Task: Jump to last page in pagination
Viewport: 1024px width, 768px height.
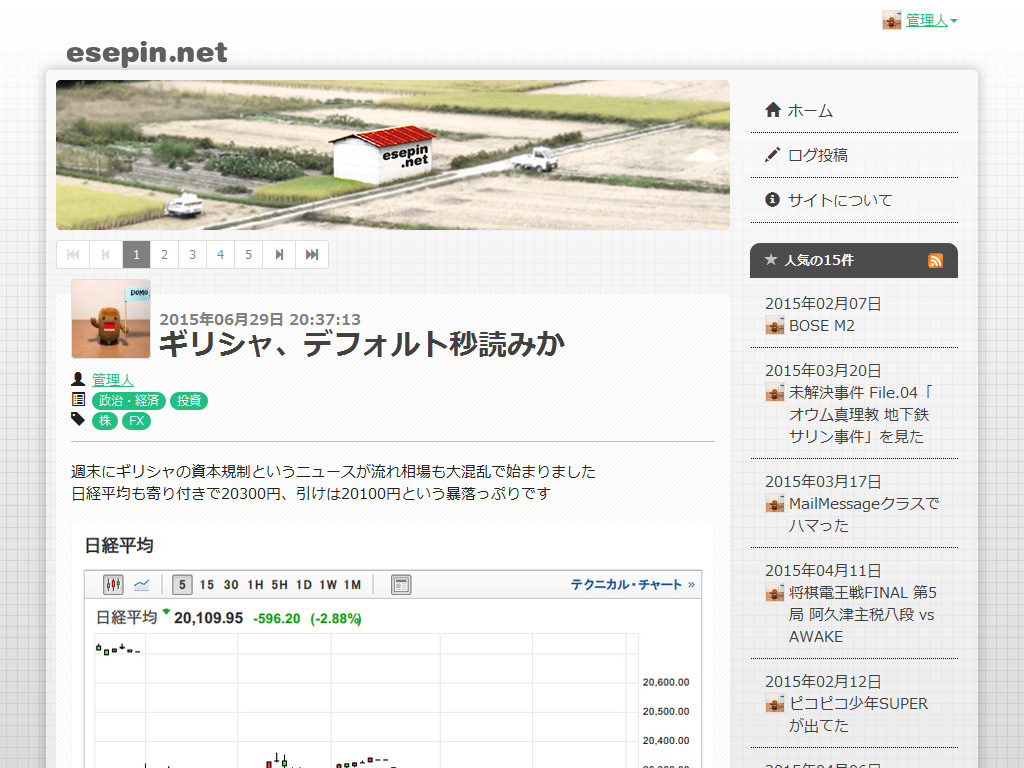Action: point(312,255)
